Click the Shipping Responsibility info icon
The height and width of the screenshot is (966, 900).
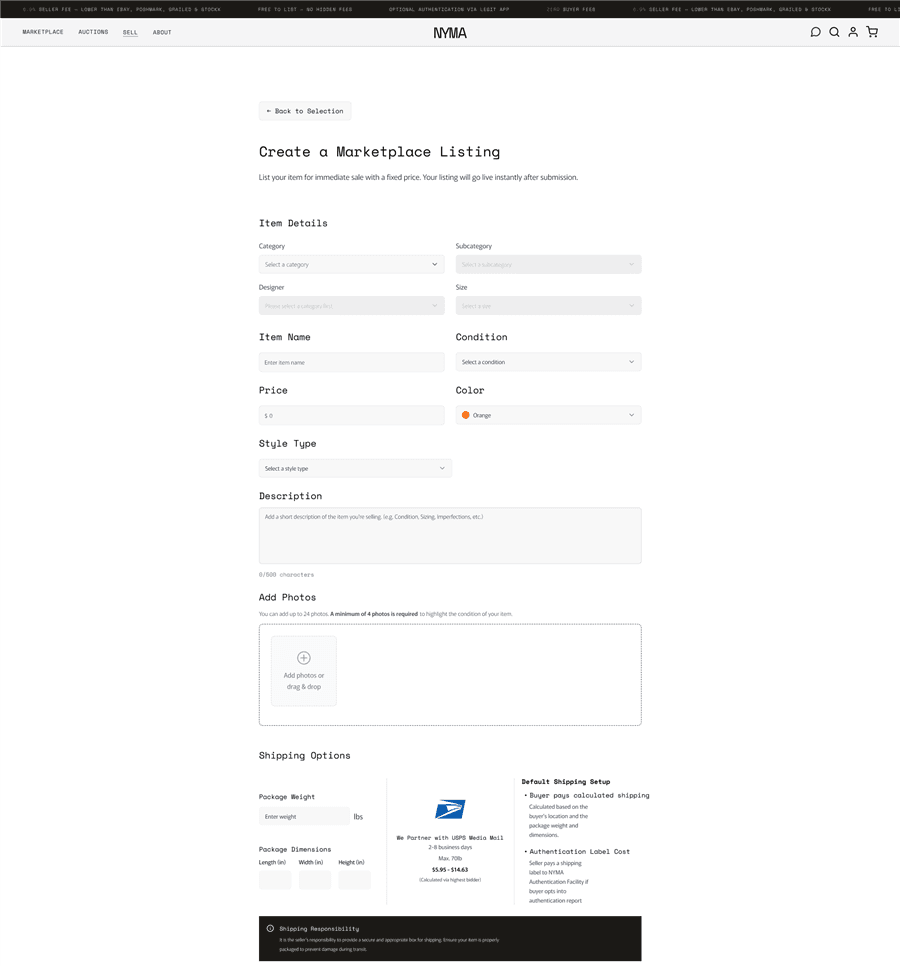270,928
